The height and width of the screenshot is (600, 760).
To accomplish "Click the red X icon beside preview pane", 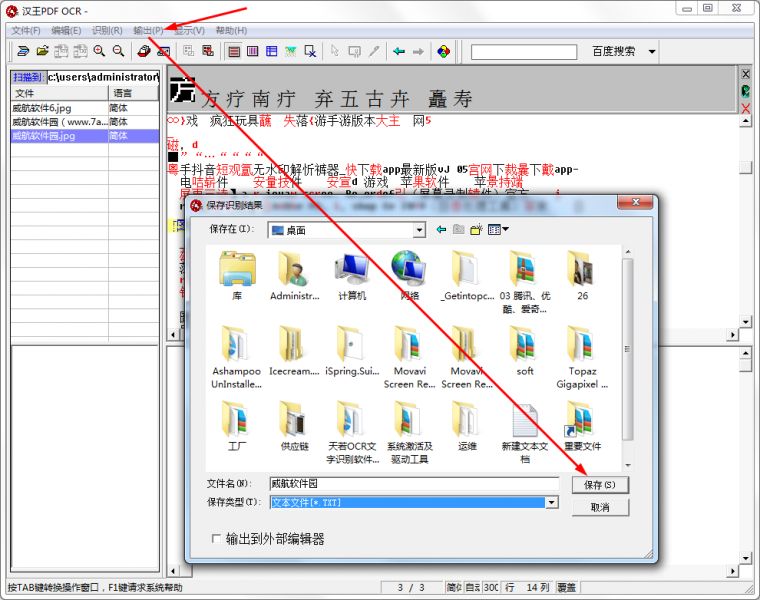I will 745,108.
